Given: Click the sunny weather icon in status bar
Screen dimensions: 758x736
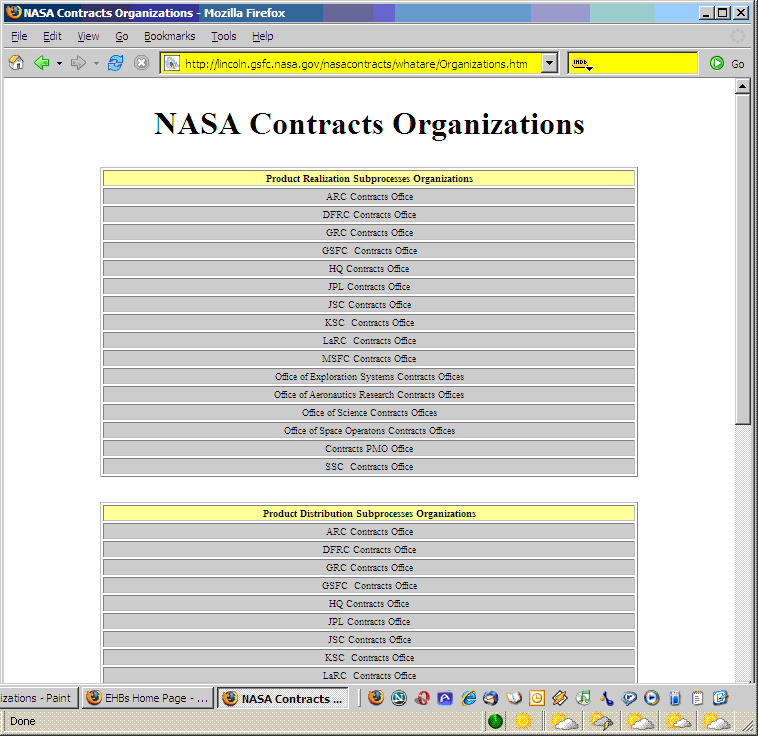Looking at the screenshot, I should [523, 721].
